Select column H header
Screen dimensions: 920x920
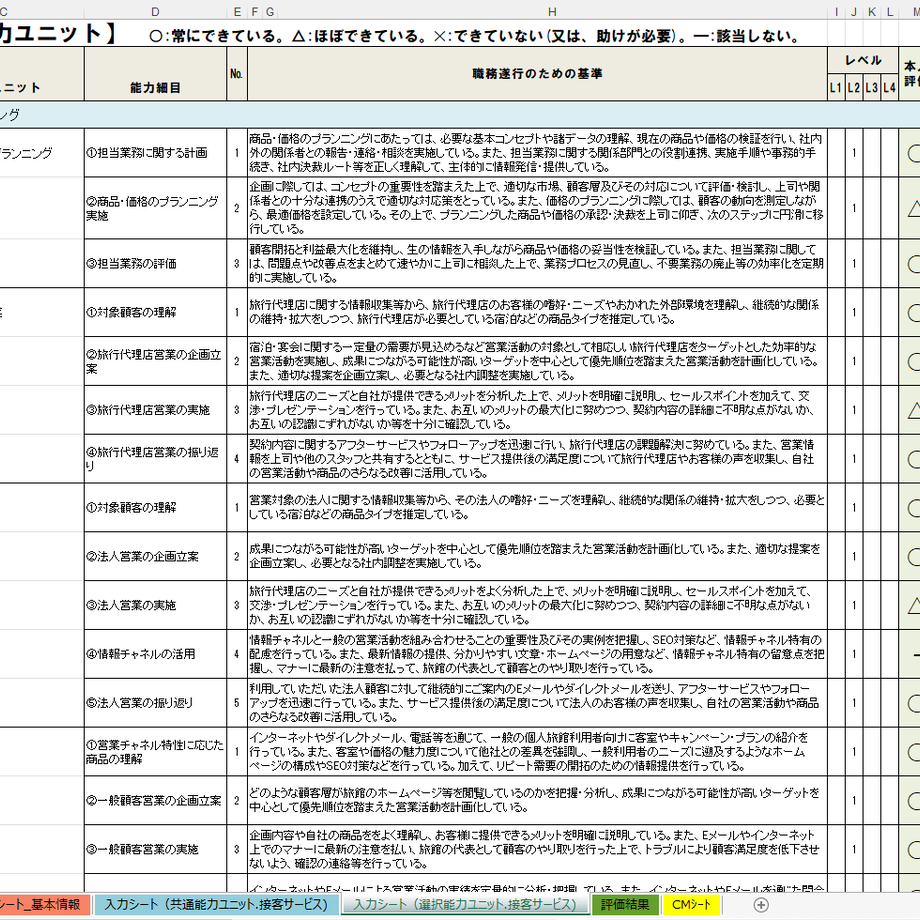point(552,12)
